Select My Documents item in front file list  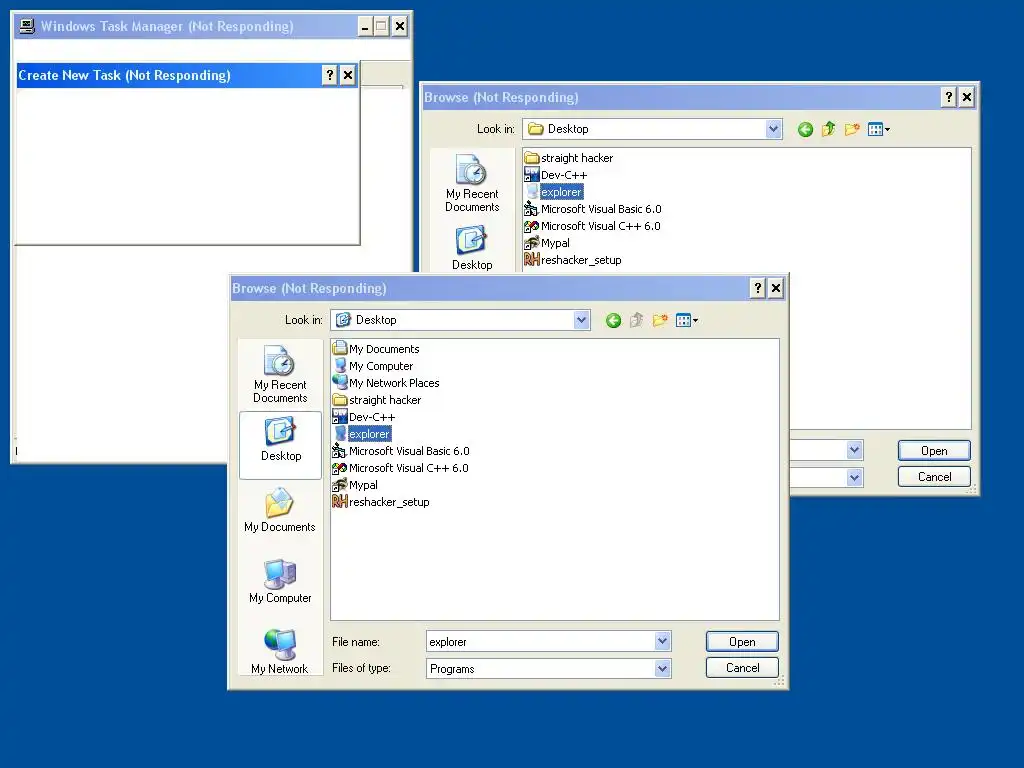[376, 349]
